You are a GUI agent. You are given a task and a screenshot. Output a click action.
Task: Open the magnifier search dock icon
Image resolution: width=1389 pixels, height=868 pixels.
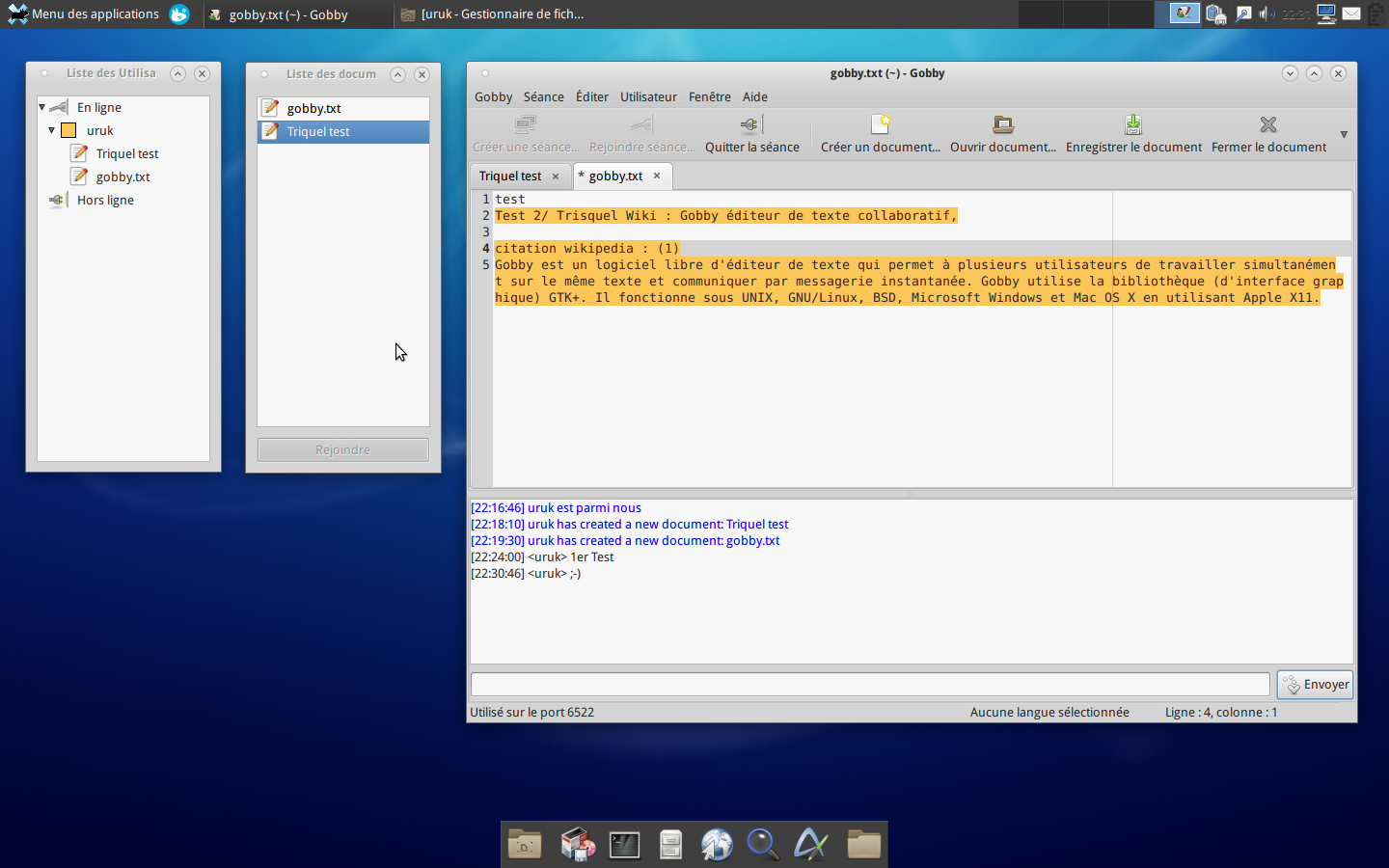pos(763,845)
